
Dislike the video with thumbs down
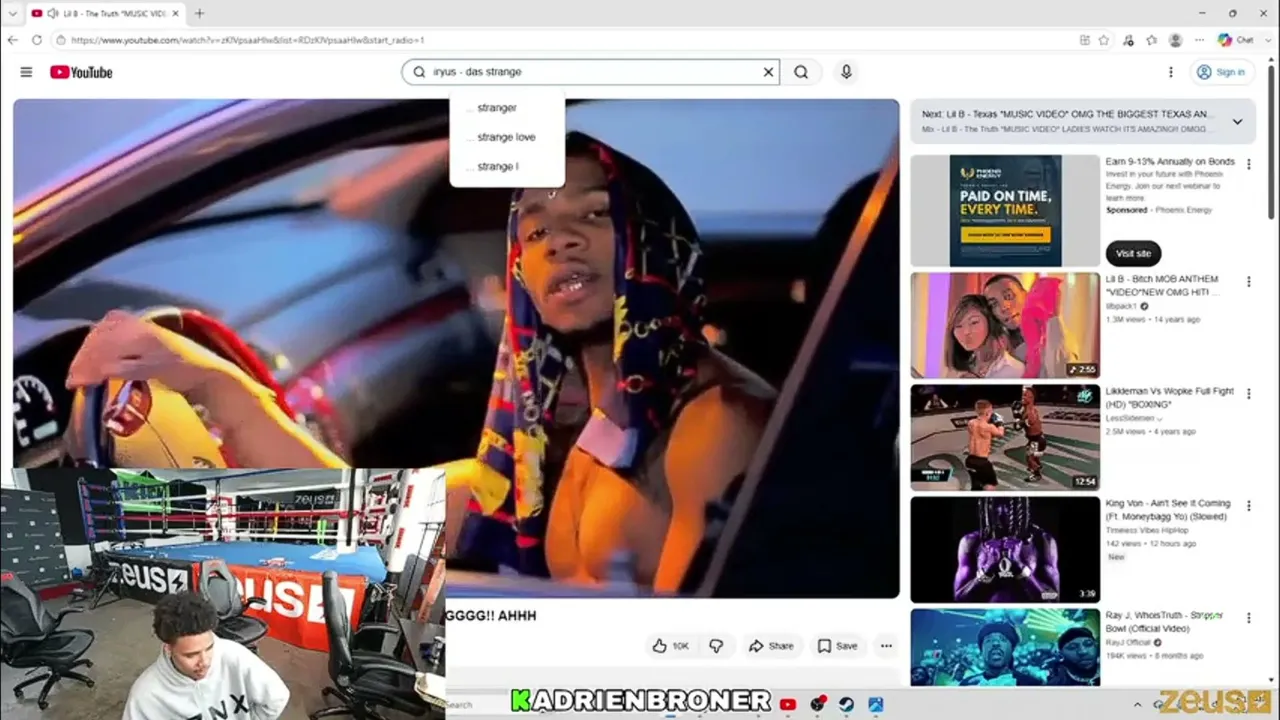click(716, 646)
